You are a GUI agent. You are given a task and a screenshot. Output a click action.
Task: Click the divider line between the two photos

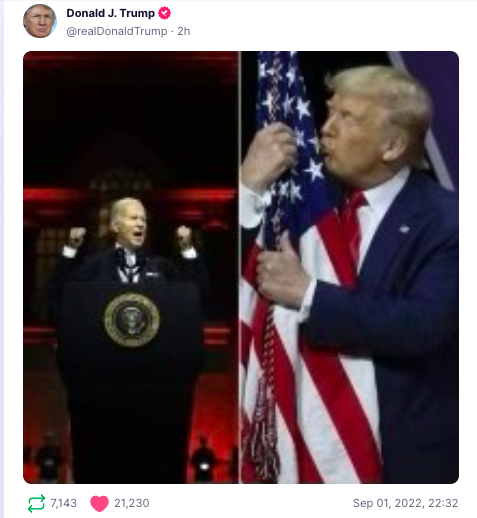point(240,267)
